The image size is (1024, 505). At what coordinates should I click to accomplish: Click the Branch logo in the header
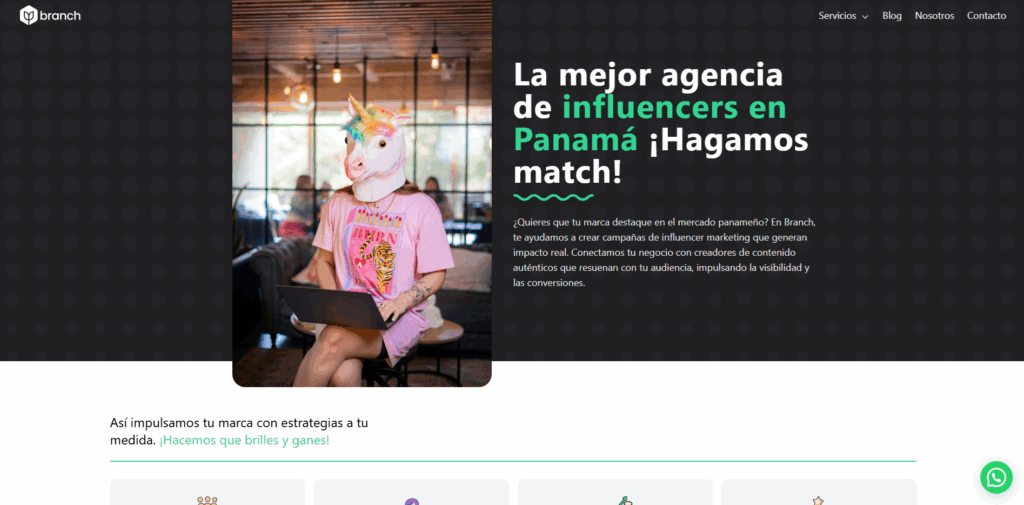click(x=50, y=15)
